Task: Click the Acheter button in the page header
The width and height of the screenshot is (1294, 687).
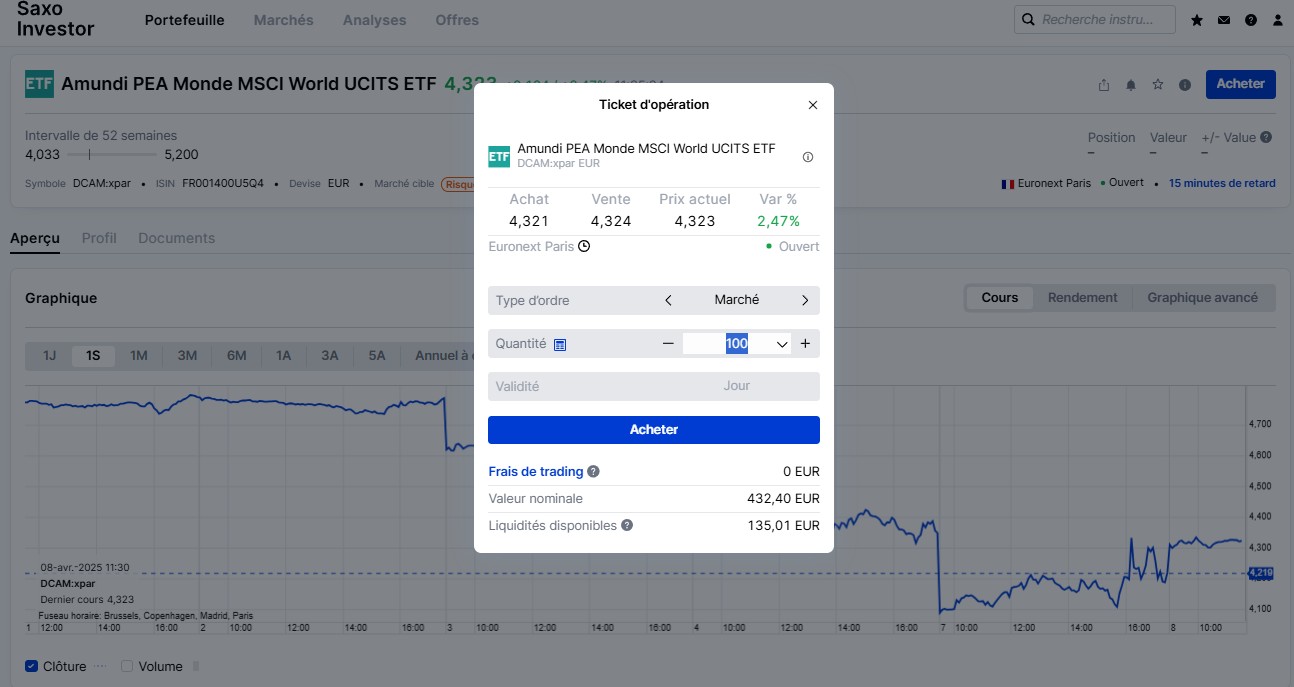Action: (x=1241, y=84)
